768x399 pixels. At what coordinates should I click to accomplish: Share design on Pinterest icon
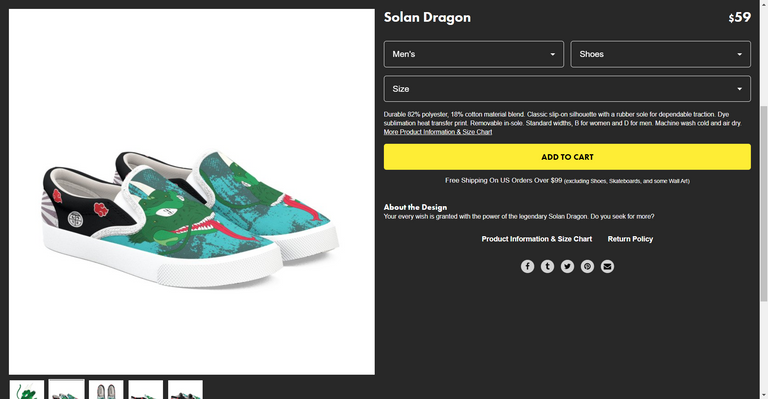click(587, 266)
